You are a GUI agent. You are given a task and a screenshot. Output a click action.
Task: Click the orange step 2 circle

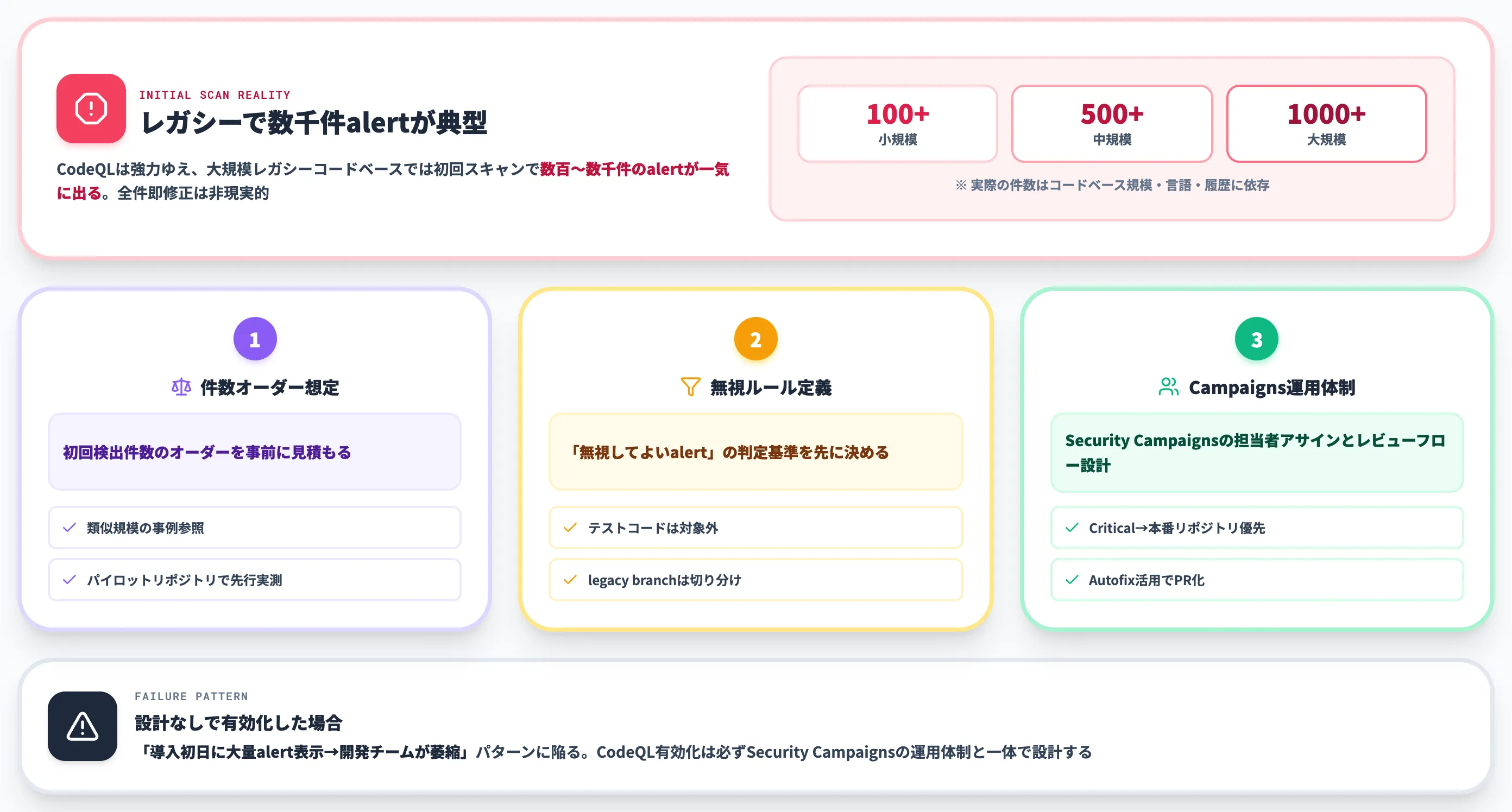pyautogui.click(x=756, y=339)
